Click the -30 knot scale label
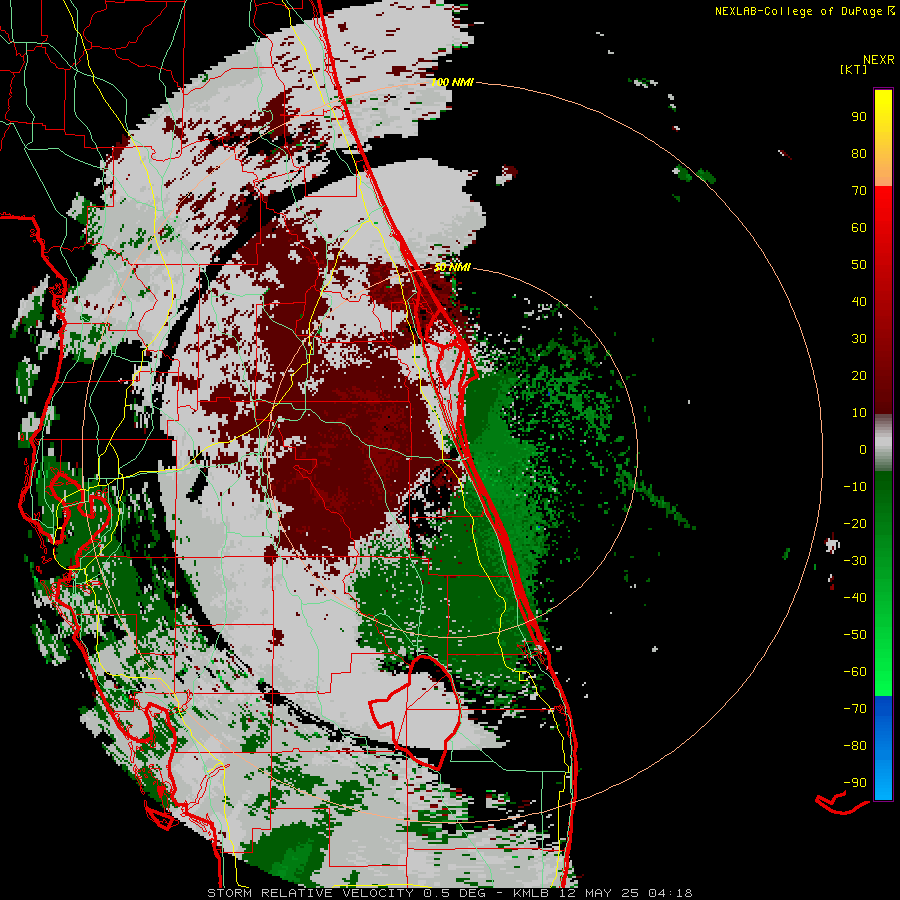The image size is (900, 900). (x=855, y=561)
